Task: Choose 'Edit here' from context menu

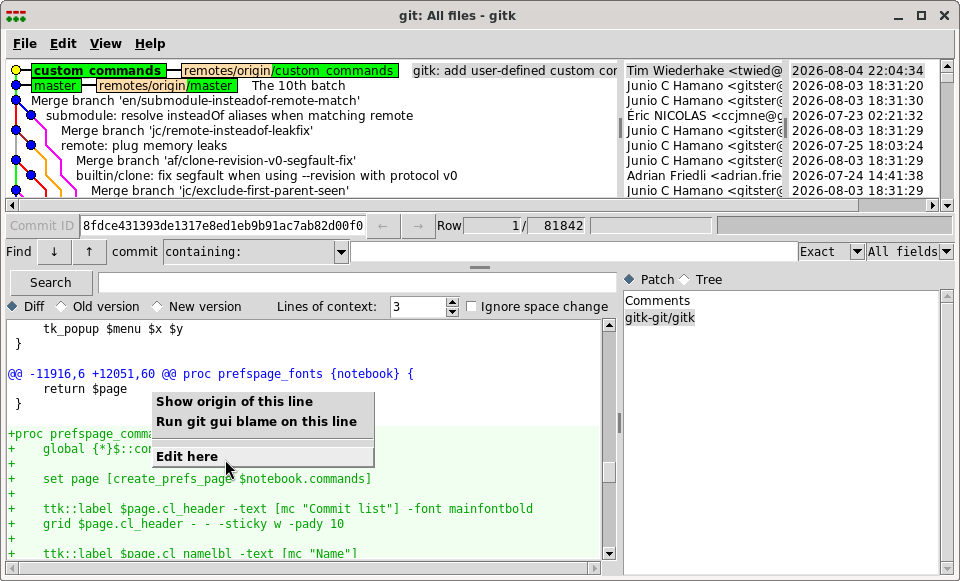Action: [263, 457]
